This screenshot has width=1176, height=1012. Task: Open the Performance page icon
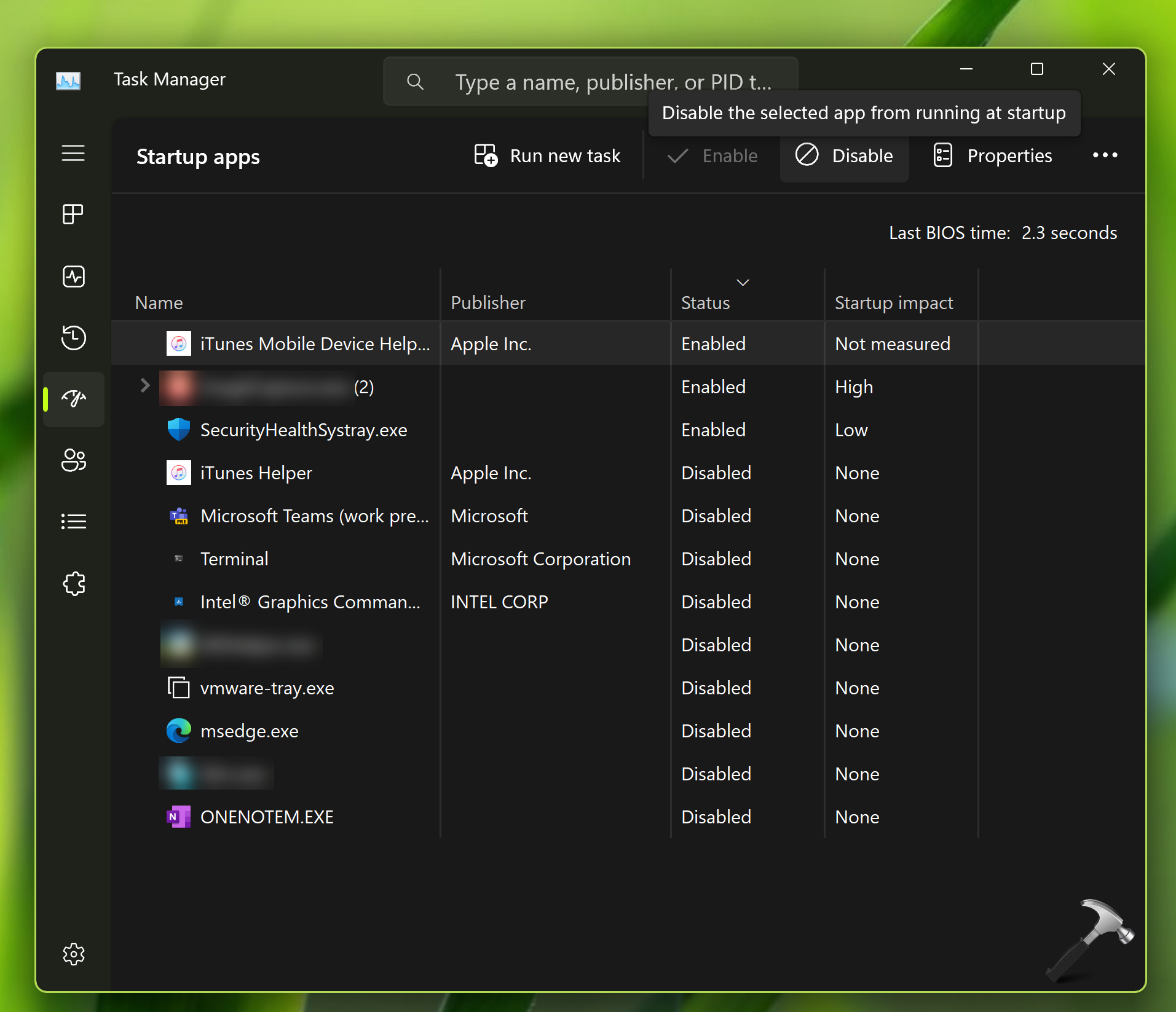coord(73,276)
